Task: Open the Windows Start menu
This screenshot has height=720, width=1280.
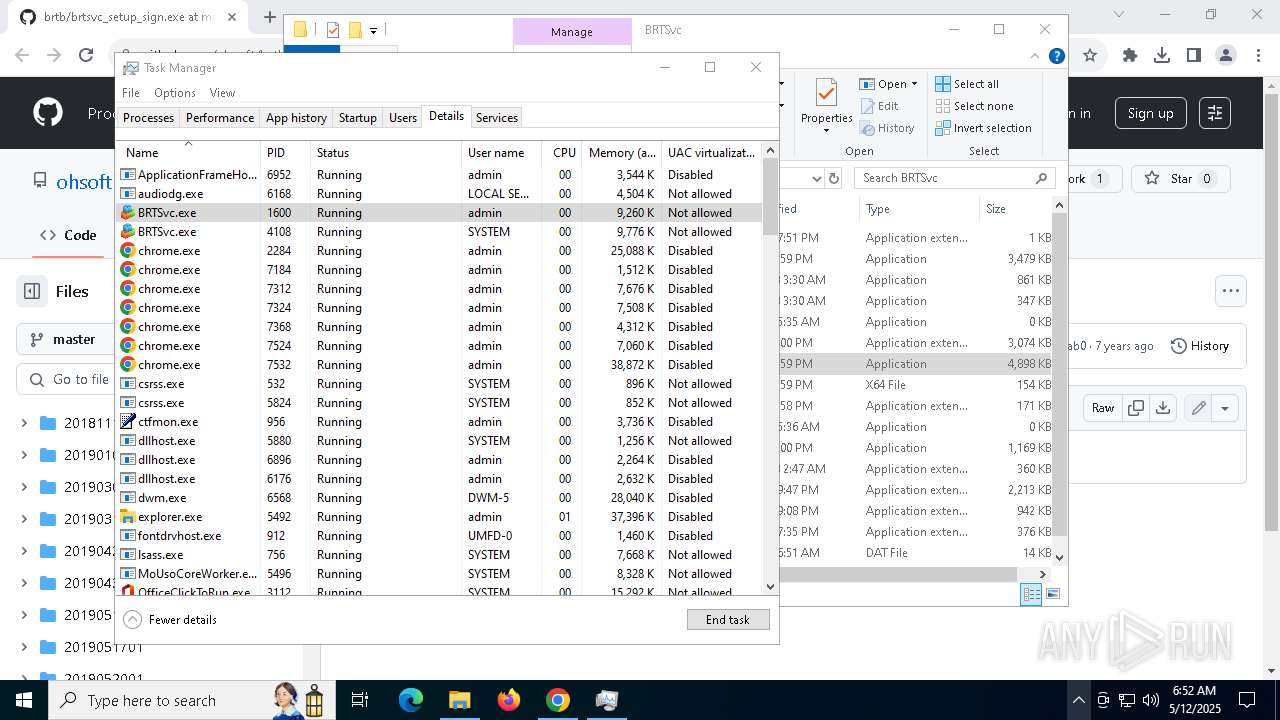Action: tap(23, 700)
